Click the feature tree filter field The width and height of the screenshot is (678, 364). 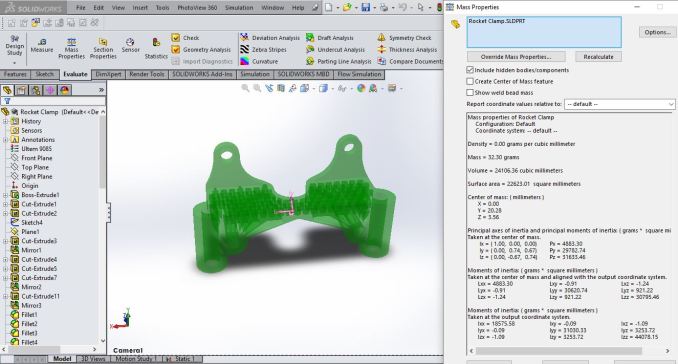(x=53, y=101)
